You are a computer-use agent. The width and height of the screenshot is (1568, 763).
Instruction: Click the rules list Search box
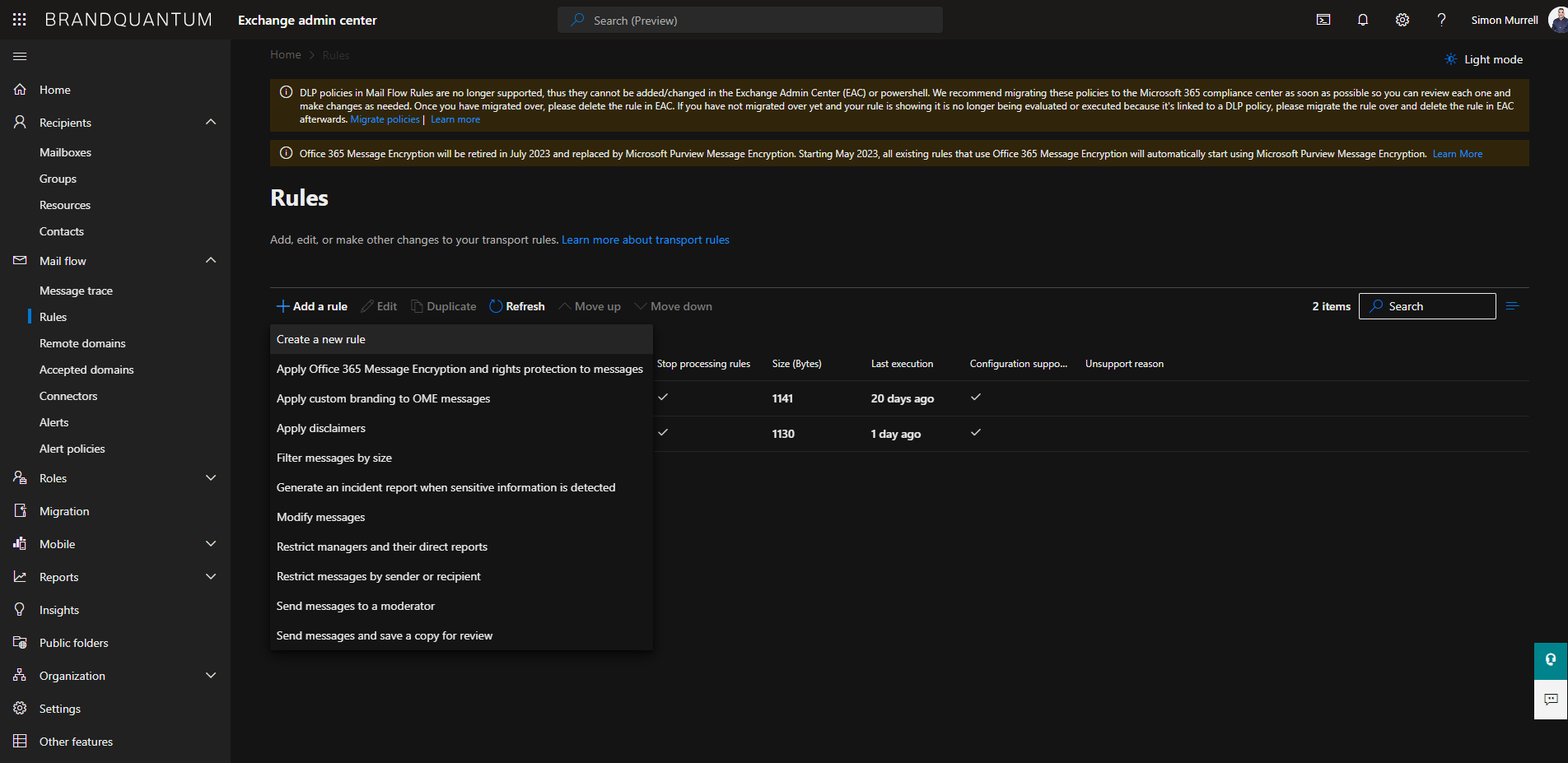click(x=1427, y=306)
